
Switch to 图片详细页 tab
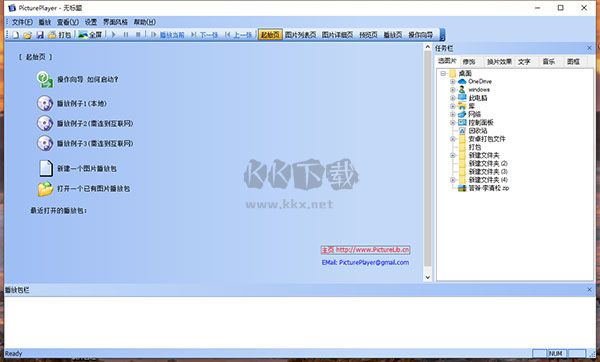click(337, 34)
